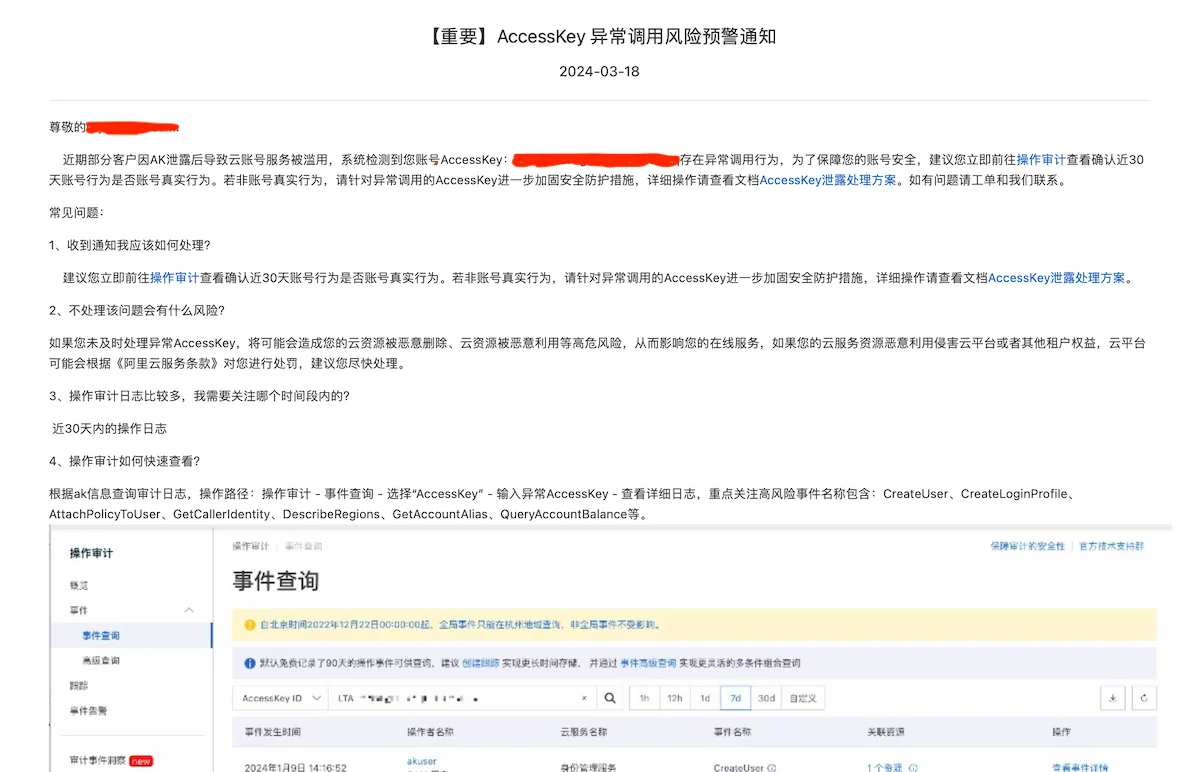Download event results with the download icon
Image resolution: width=1200 pixels, height=772 pixels.
pos(1113,698)
